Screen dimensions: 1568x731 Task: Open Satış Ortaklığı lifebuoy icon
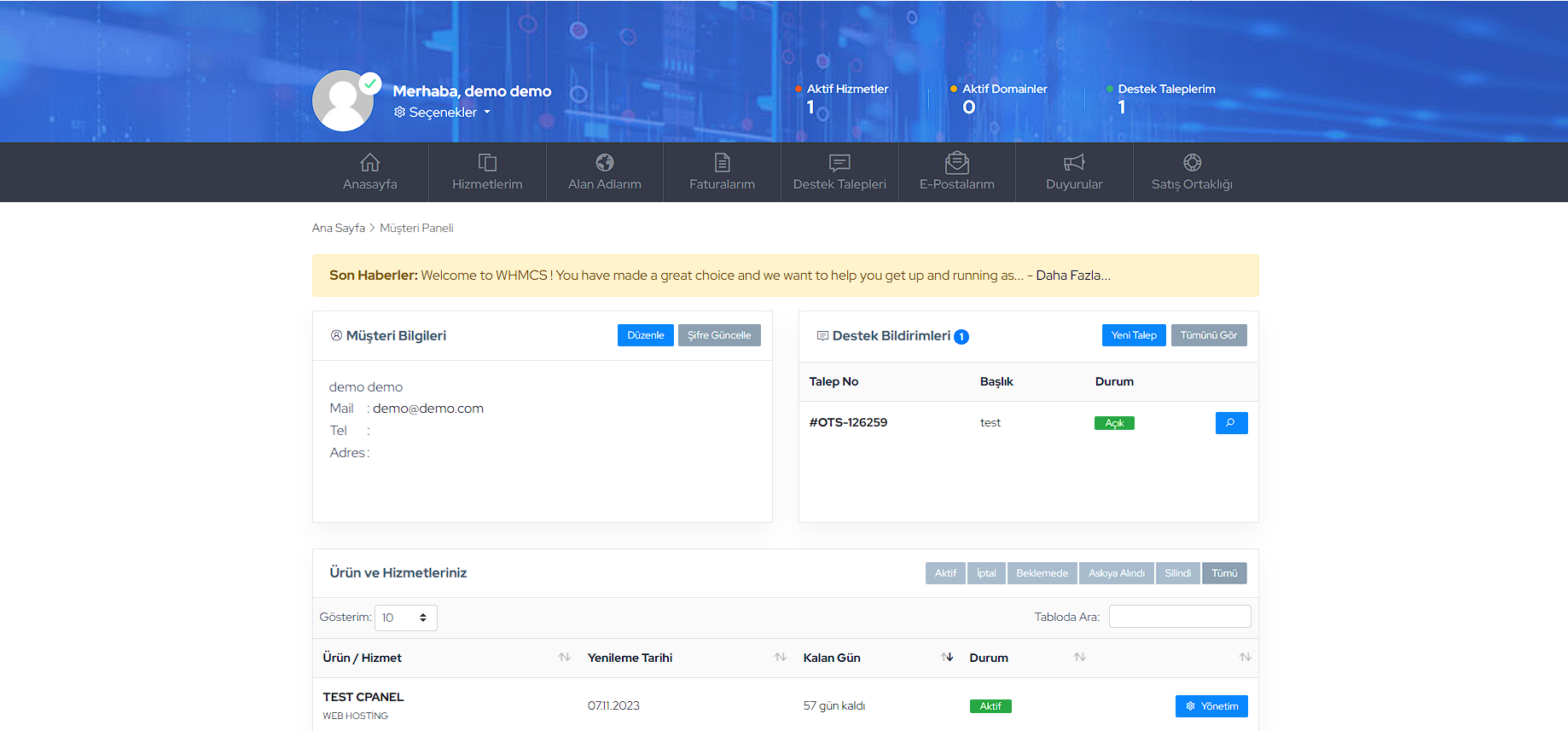point(1192,163)
